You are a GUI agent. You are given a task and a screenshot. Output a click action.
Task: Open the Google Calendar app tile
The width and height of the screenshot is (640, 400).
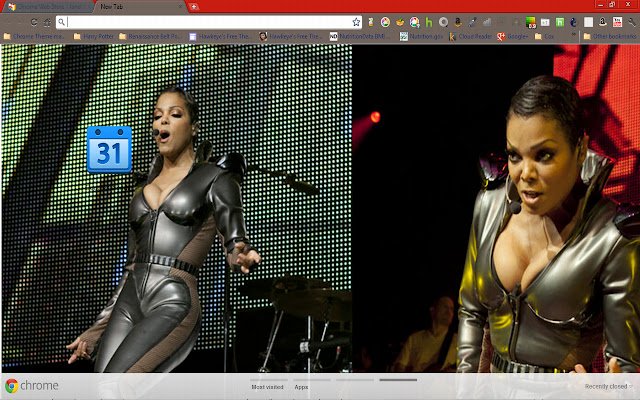pos(109,149)
